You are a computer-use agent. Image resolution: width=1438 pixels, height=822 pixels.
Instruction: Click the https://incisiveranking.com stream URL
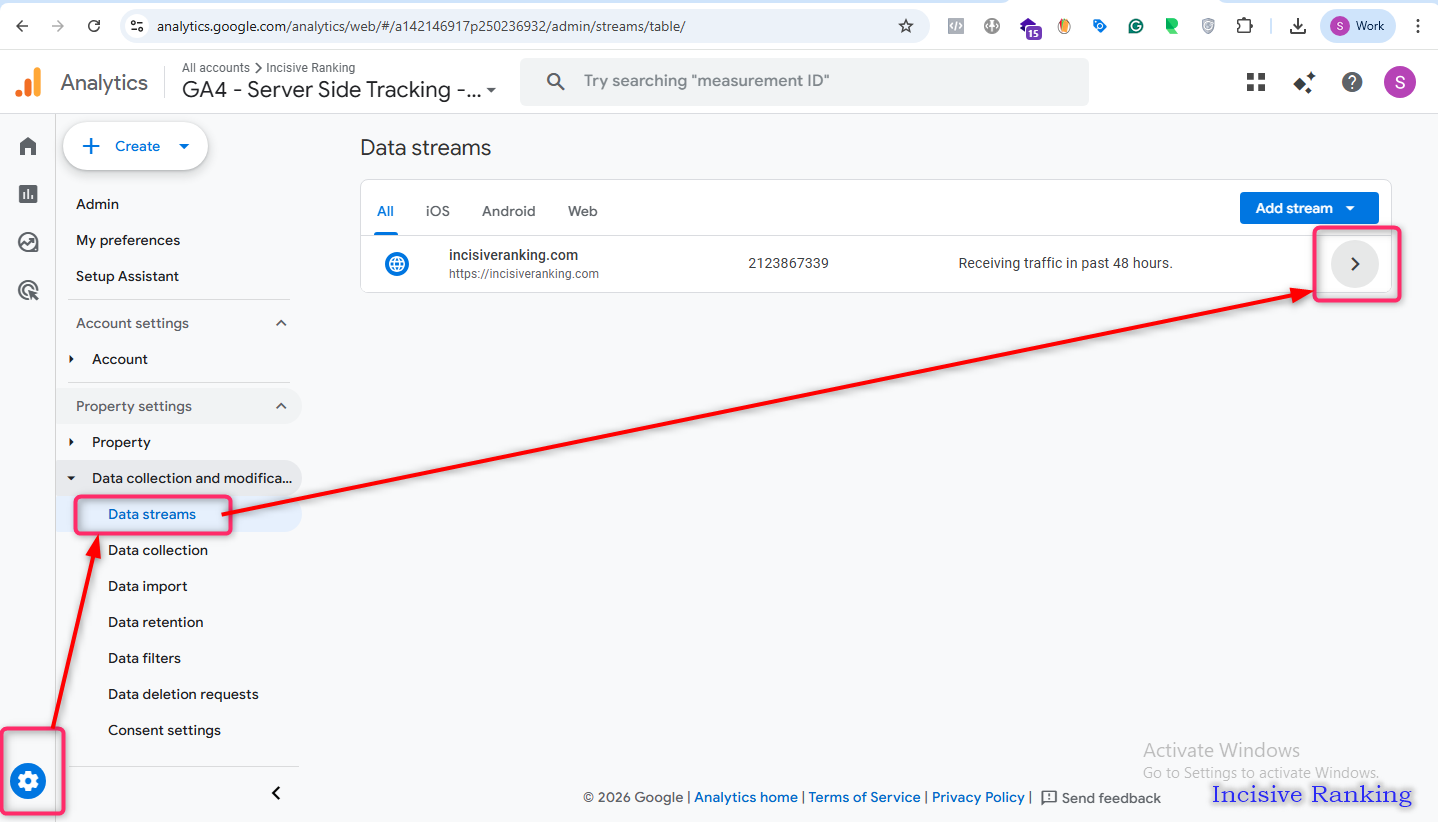524,274
